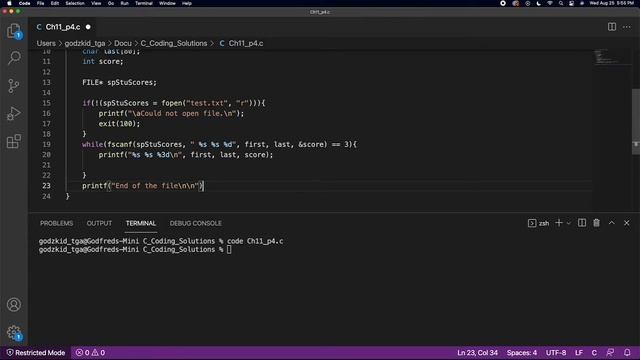Show errors and warnings count in status bar
The height and width of the screenshot is (360, 640).
90,353
